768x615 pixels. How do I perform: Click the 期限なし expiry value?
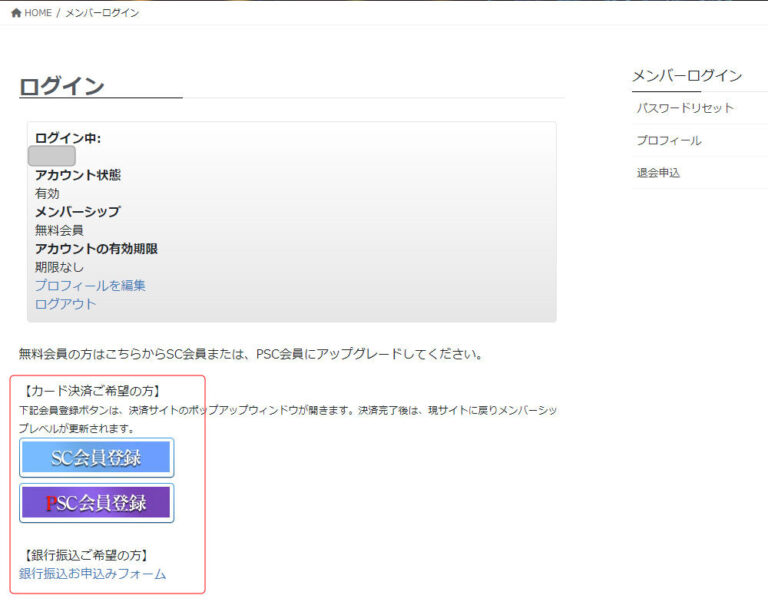[59, 267]
